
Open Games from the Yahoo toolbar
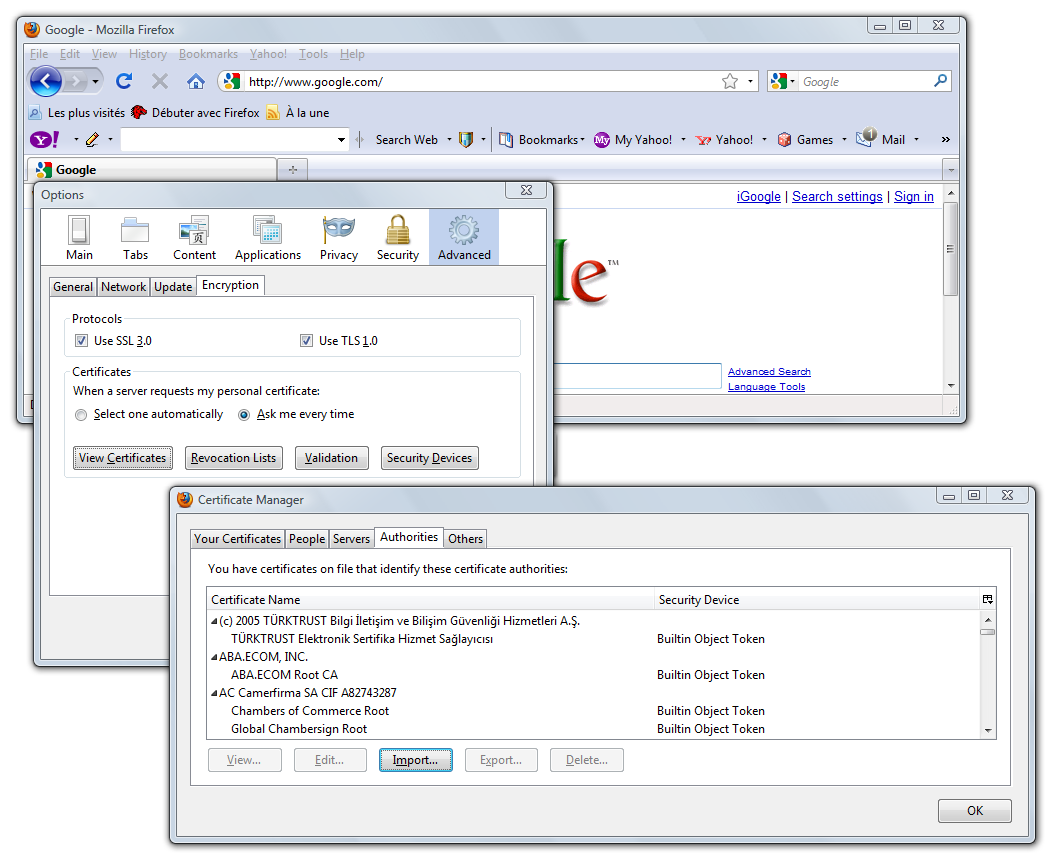805,140
